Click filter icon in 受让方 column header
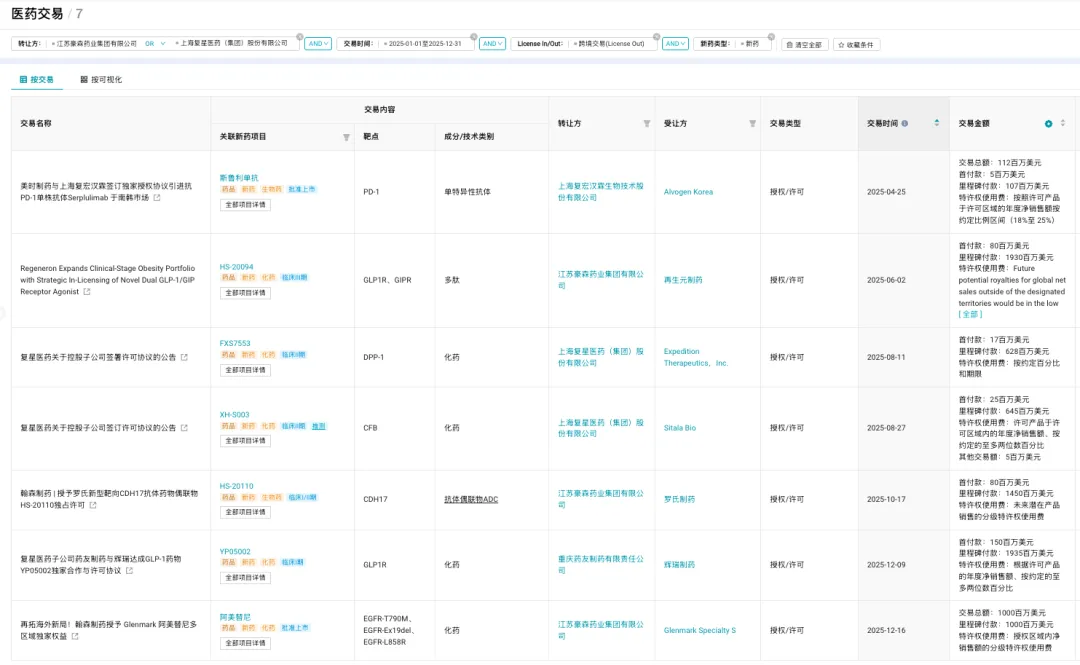 coord(752,124)
